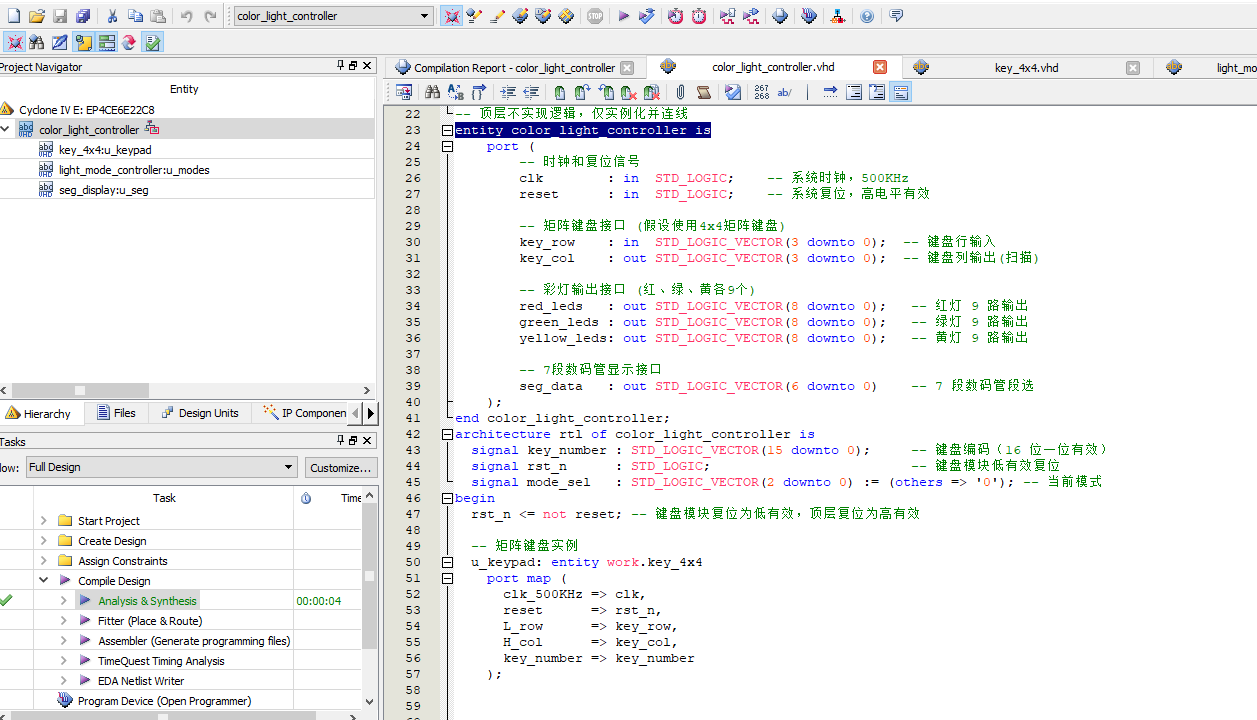
Task: Paste from clipboard
Action: 158,16
